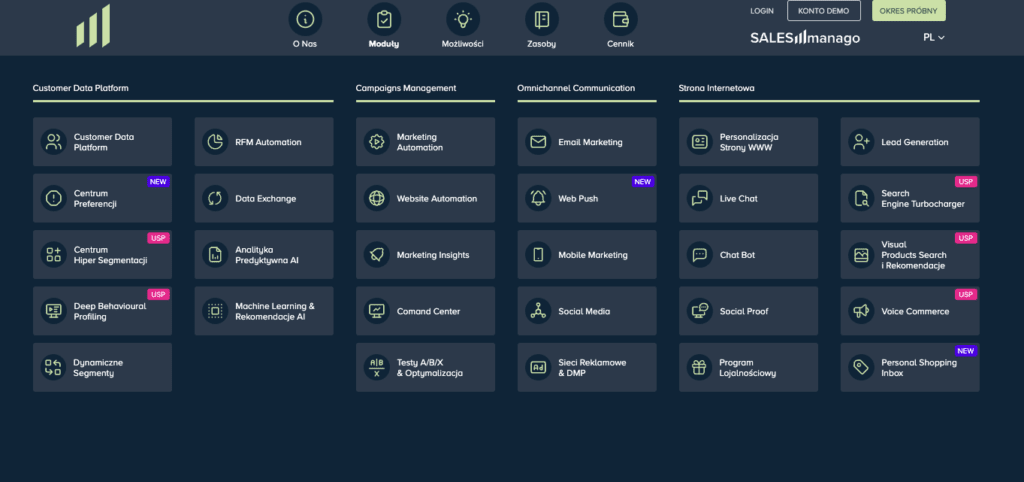The image size is (1024, 482).
Task: Click the "Voice Commerce" text
Action: 915,311
